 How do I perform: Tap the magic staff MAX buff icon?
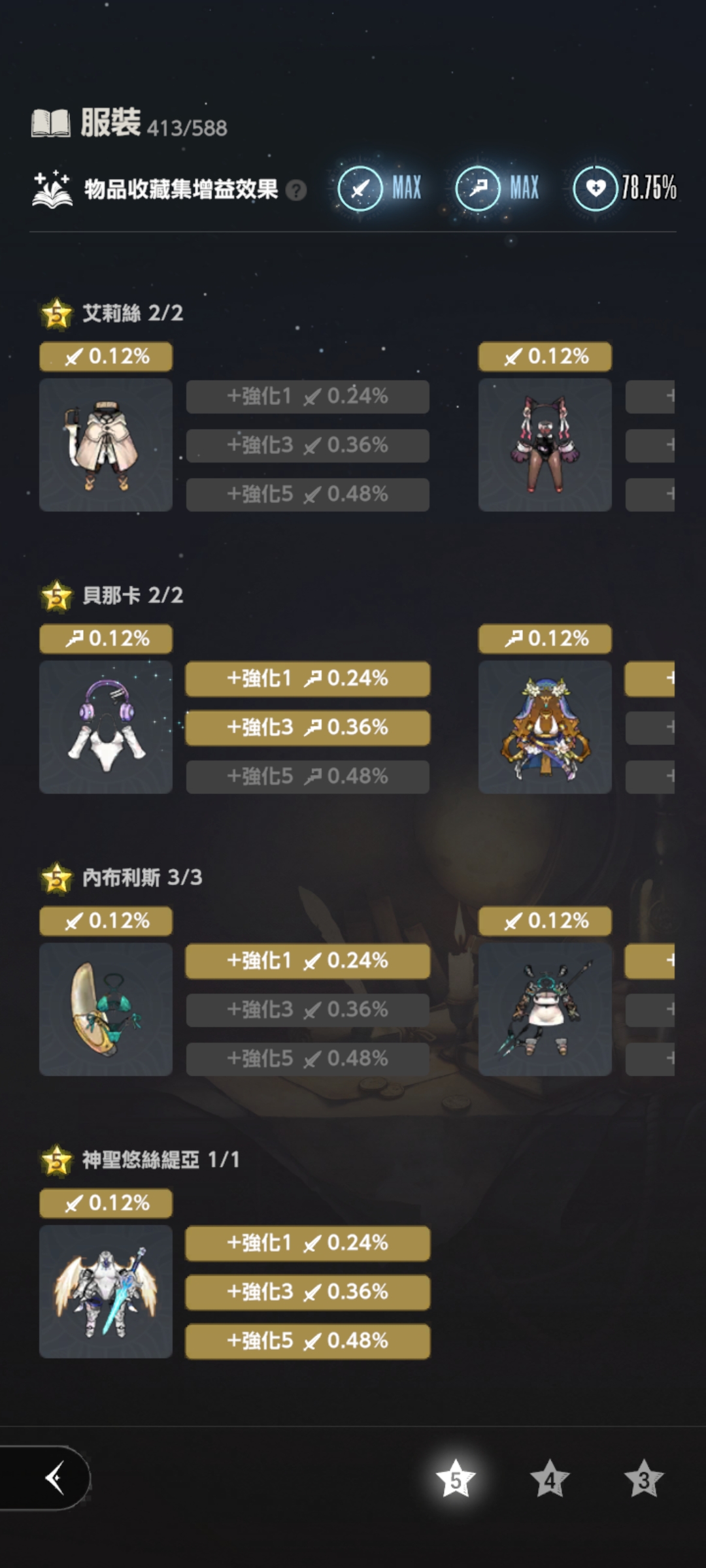pyautogui.click(x=478, y=189)
